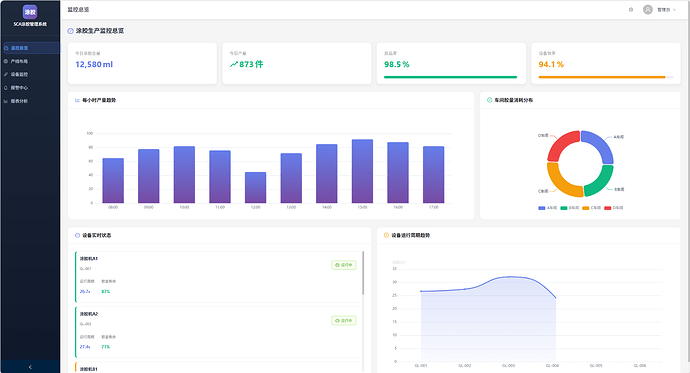Click the orange icon beside 设备运行周期趋势

pyautogui.click(x=386, y=235)
